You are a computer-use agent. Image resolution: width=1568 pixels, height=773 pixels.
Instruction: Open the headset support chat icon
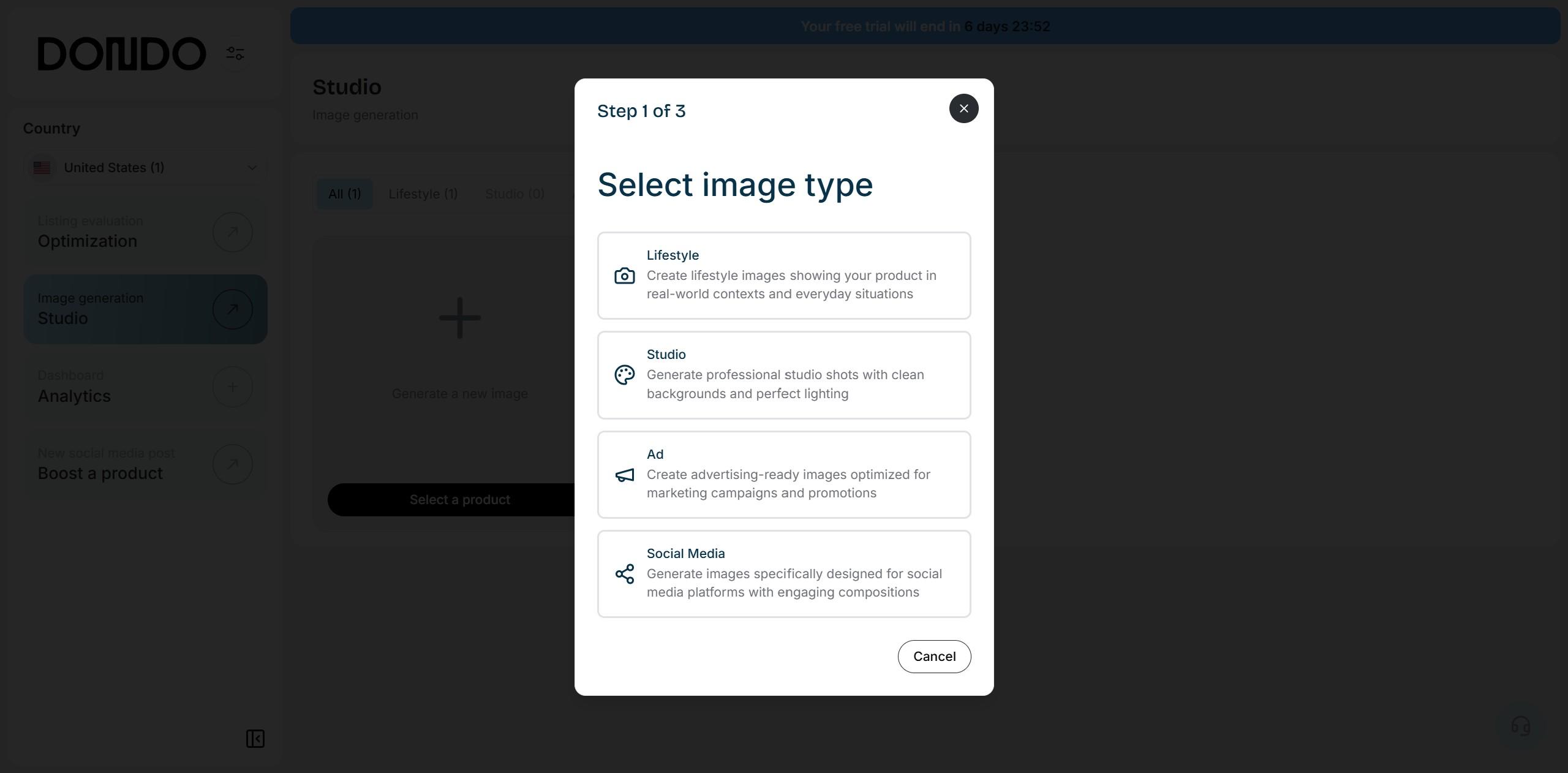[1520, 726]
